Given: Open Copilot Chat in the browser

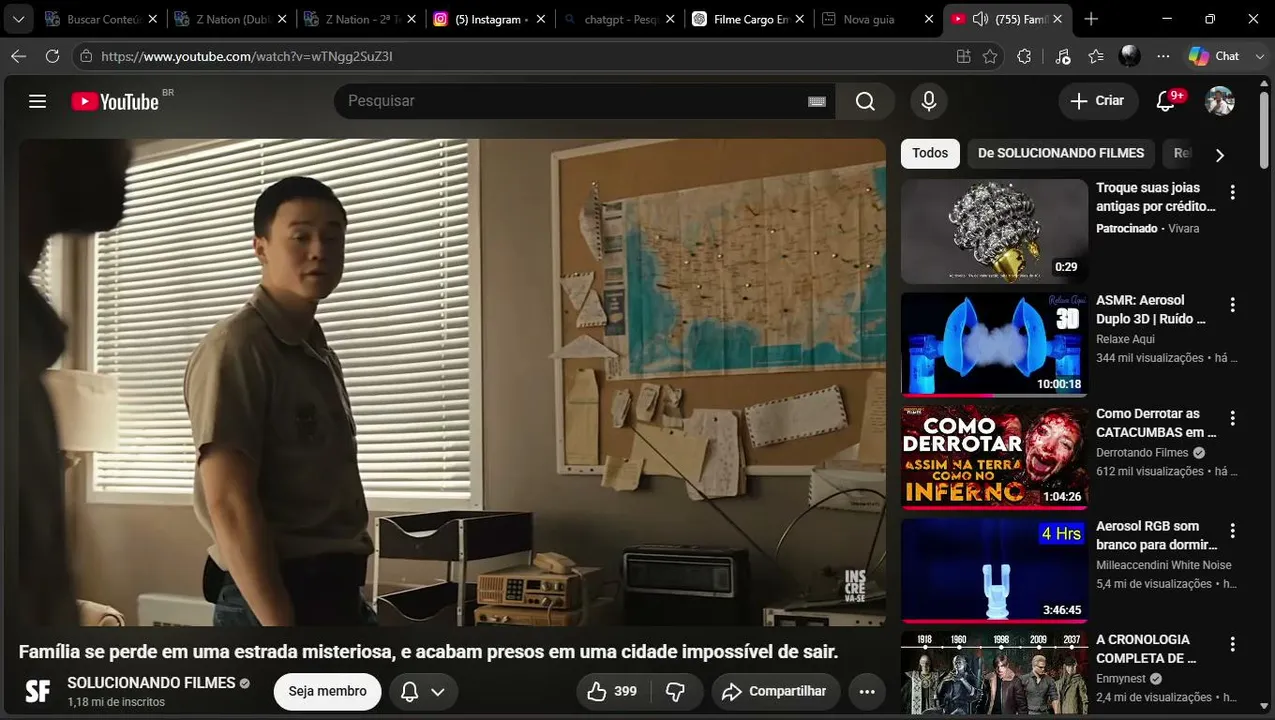Looking at the screenshot, I should tap(1213, 56).
